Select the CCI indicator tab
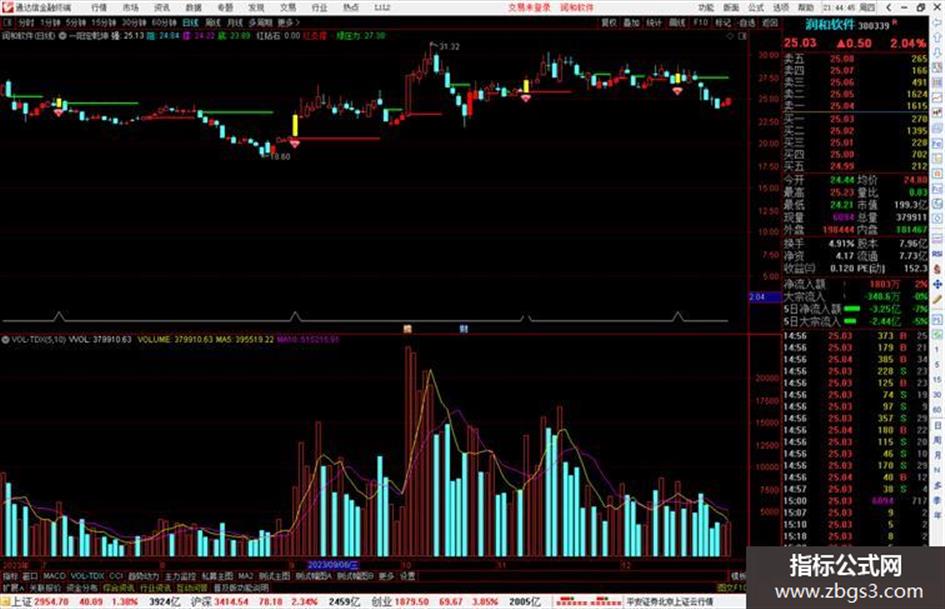Image resolution: width=945 pixels, height=609 pixels. coord(116,576)
